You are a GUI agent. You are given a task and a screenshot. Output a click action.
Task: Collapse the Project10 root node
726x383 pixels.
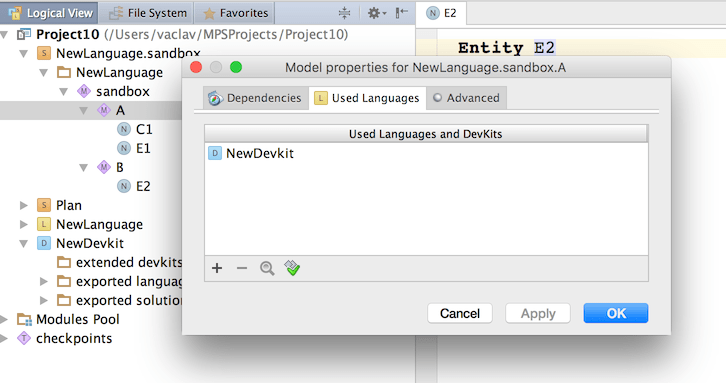[4, 34]
